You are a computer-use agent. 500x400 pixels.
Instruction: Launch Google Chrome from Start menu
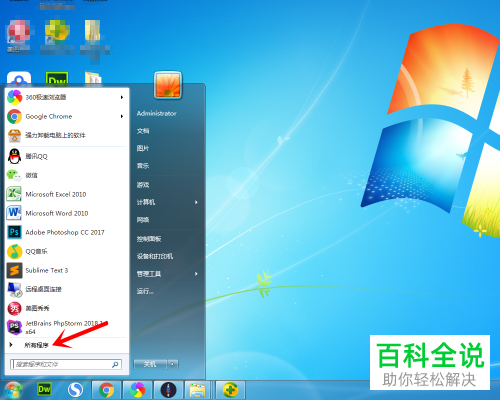tap(66, 116)
